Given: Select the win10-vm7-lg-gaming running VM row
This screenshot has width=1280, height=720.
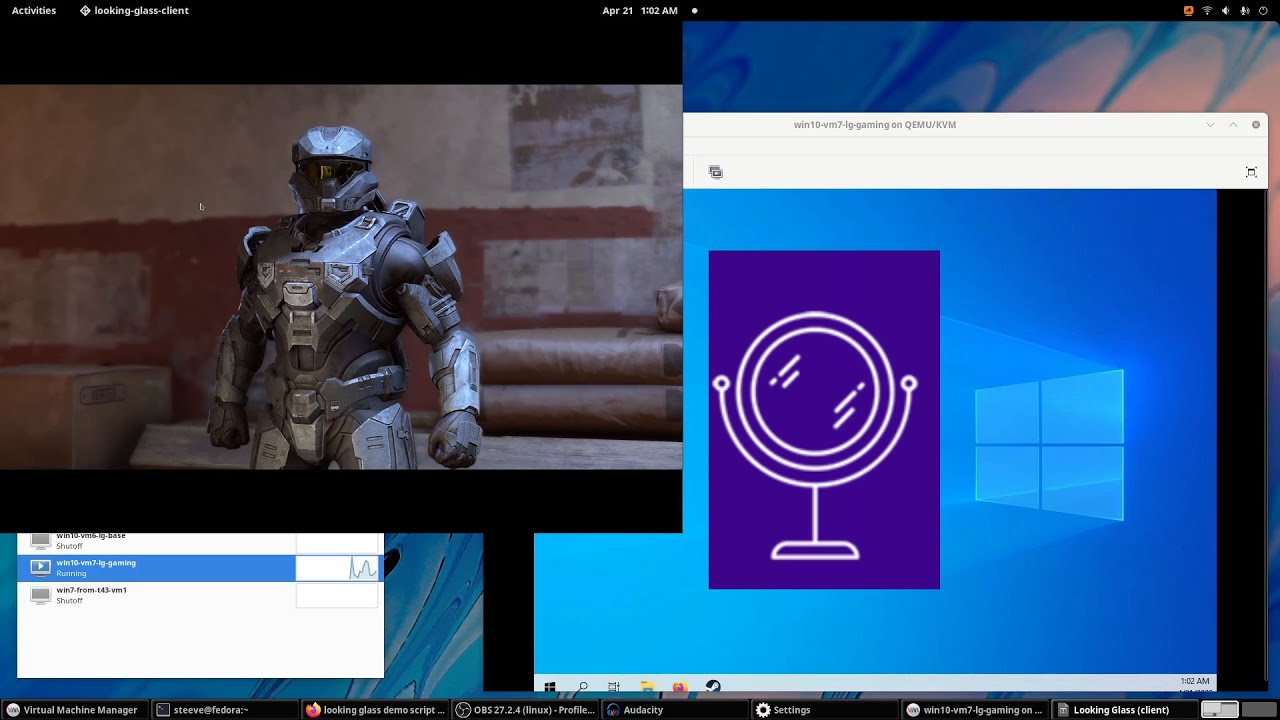Looking at the screenshot, I should (200, 568).
